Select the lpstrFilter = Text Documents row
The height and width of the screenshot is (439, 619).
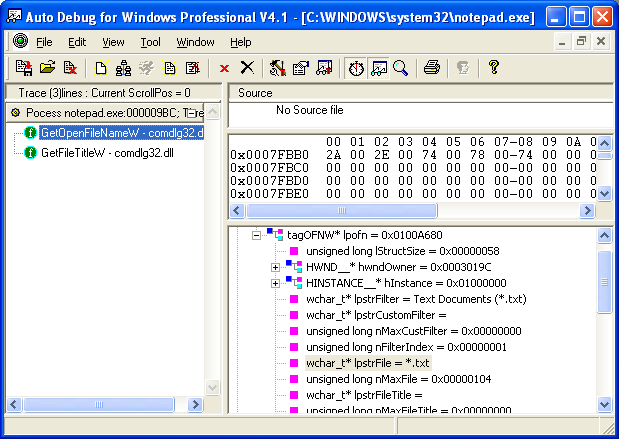point(416,299)
